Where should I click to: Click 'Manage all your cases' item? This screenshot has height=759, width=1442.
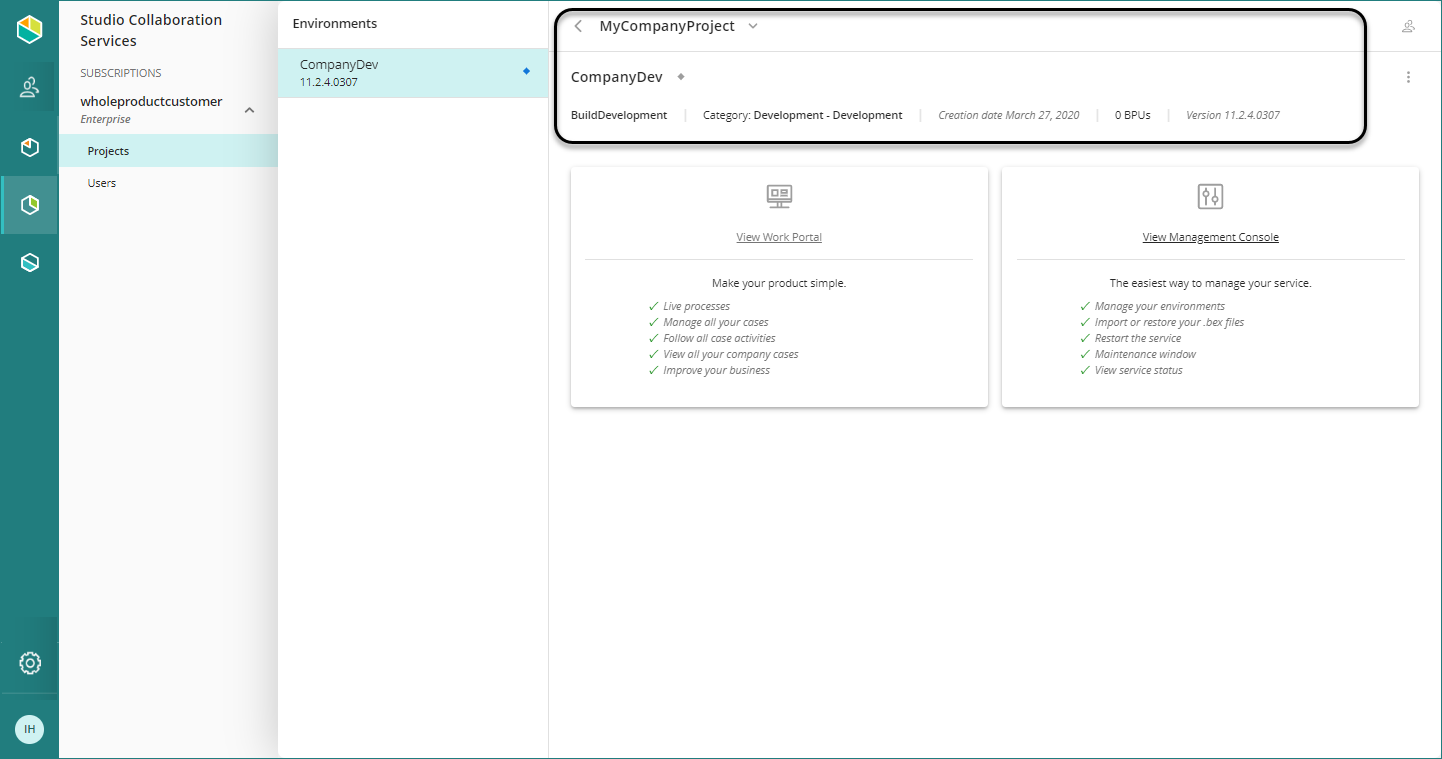[716, 322]
